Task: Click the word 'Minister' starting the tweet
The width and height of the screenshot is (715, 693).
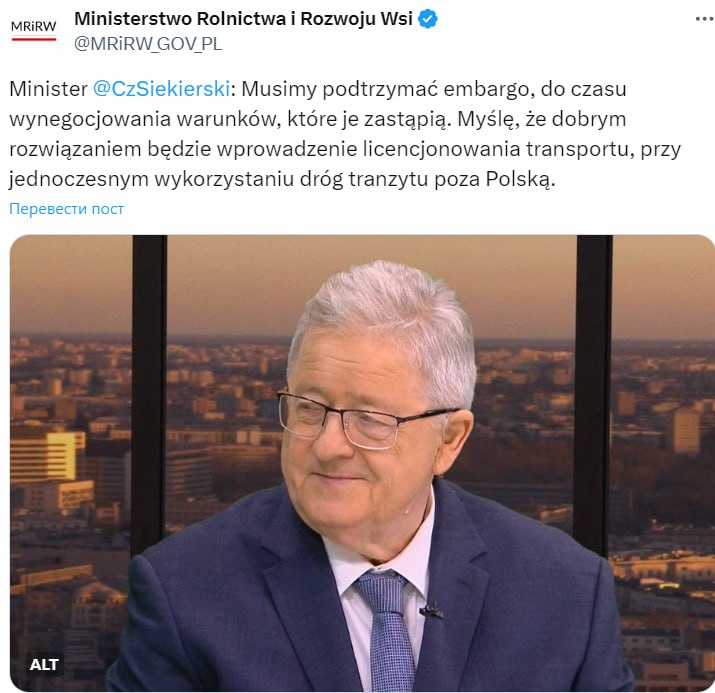Action: point(48,89)
